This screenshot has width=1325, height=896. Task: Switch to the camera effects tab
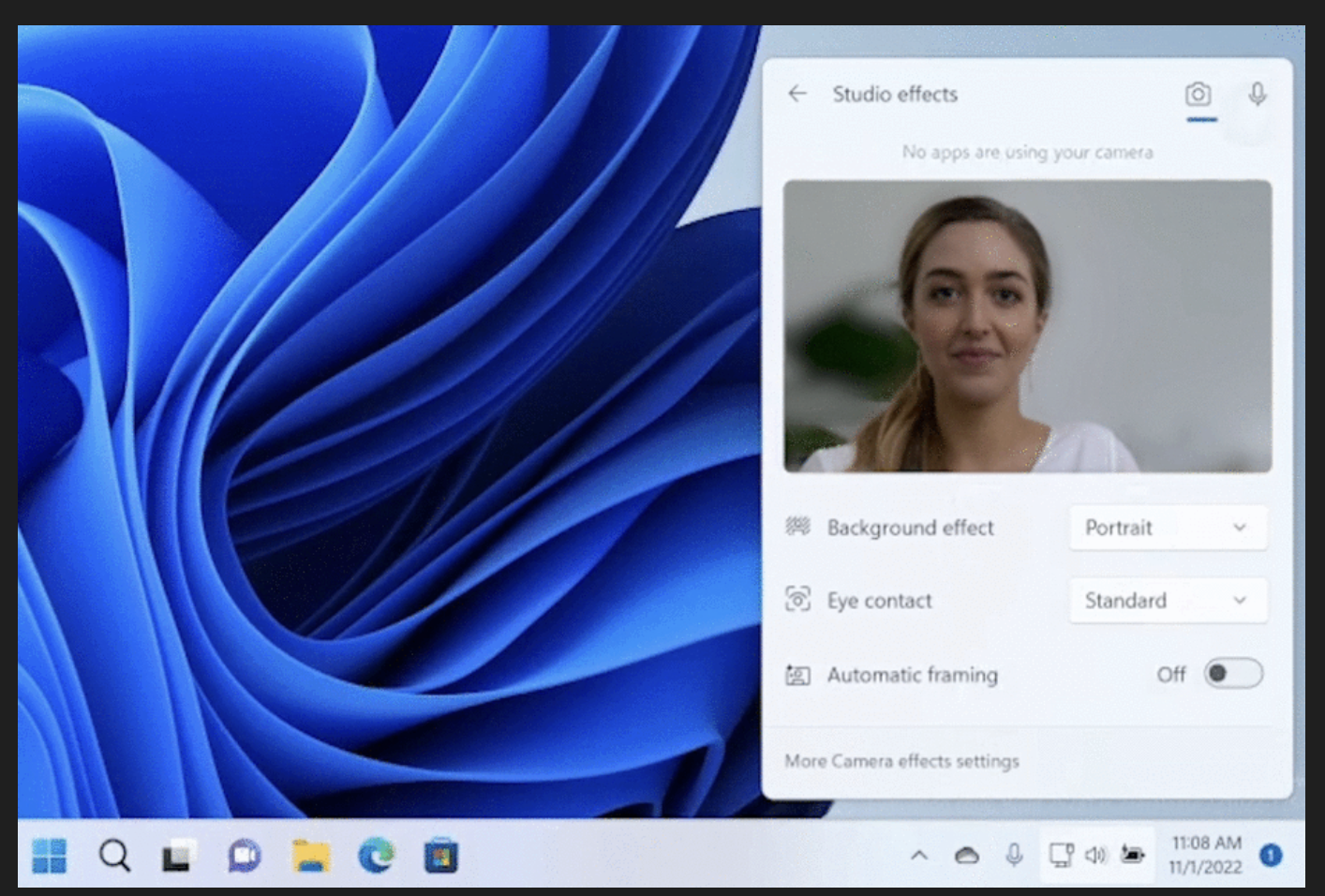(1200, 94)
